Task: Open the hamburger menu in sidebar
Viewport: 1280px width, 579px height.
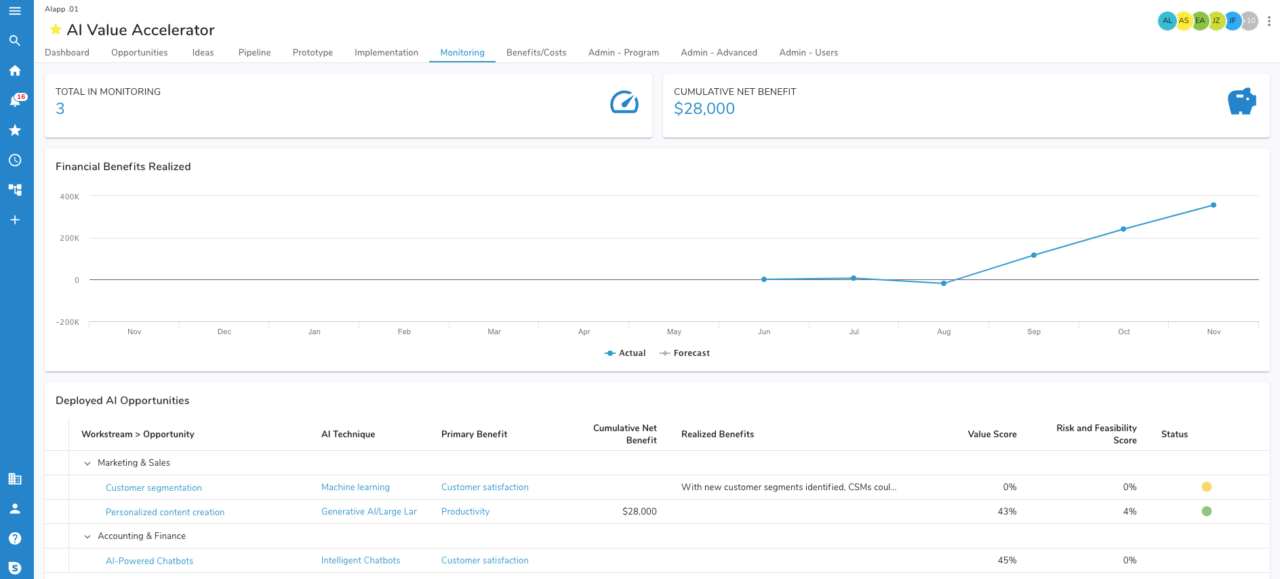Action: pyautogui.click(x=15, y=11)
